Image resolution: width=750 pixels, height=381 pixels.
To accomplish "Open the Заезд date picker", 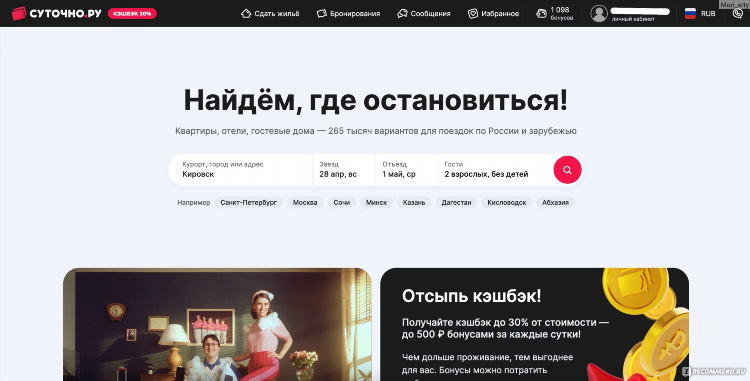I will point(344,170).
